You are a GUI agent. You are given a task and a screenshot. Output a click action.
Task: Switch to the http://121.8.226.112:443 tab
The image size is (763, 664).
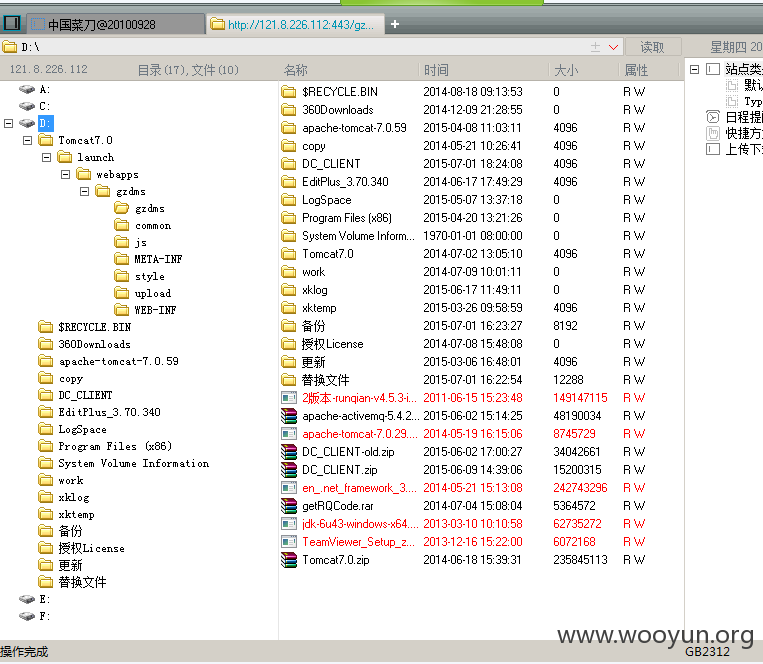[x=295, y=24]
